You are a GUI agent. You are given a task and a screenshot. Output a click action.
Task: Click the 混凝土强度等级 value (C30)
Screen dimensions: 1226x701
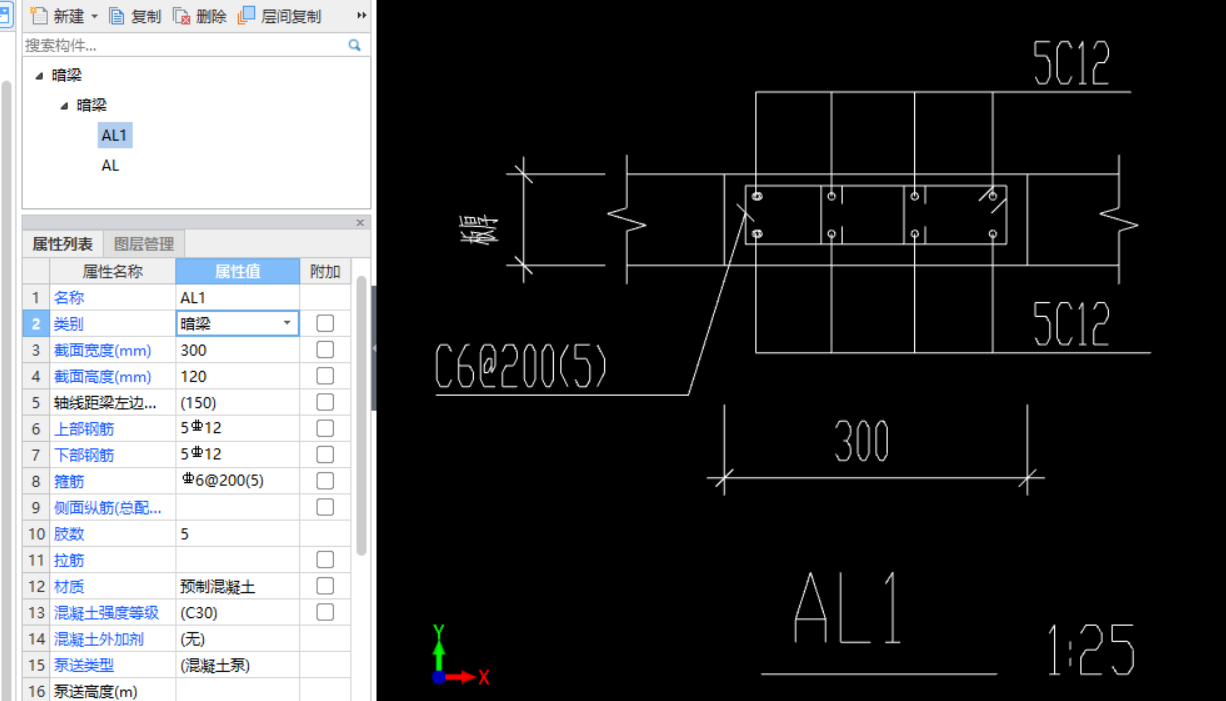point(237,612)
